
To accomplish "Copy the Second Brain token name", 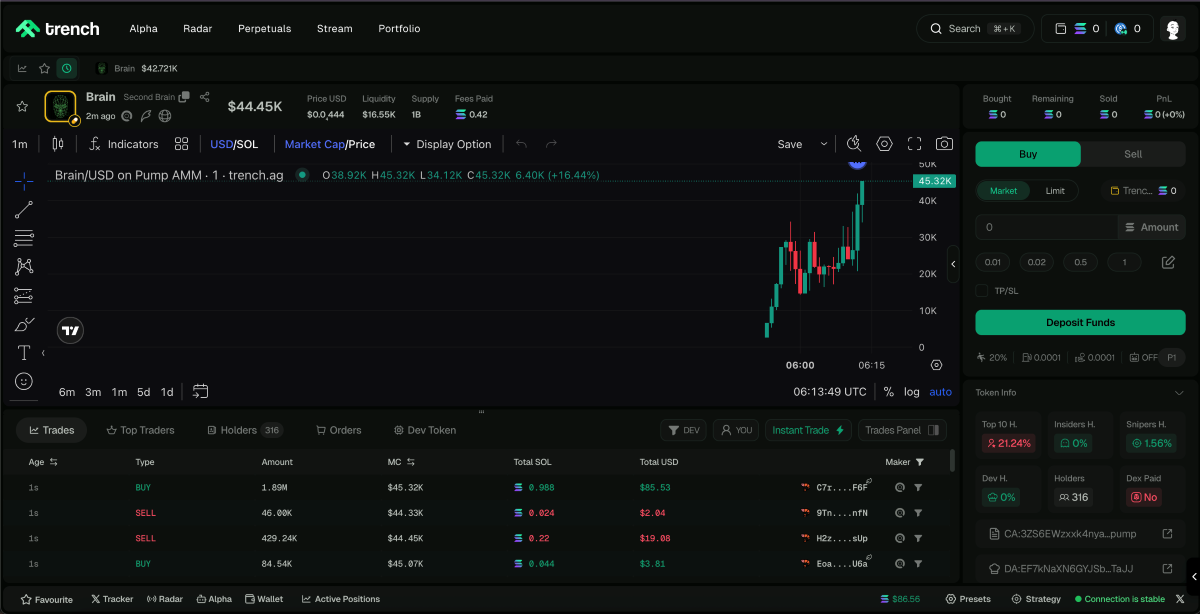I will point(184,97).
